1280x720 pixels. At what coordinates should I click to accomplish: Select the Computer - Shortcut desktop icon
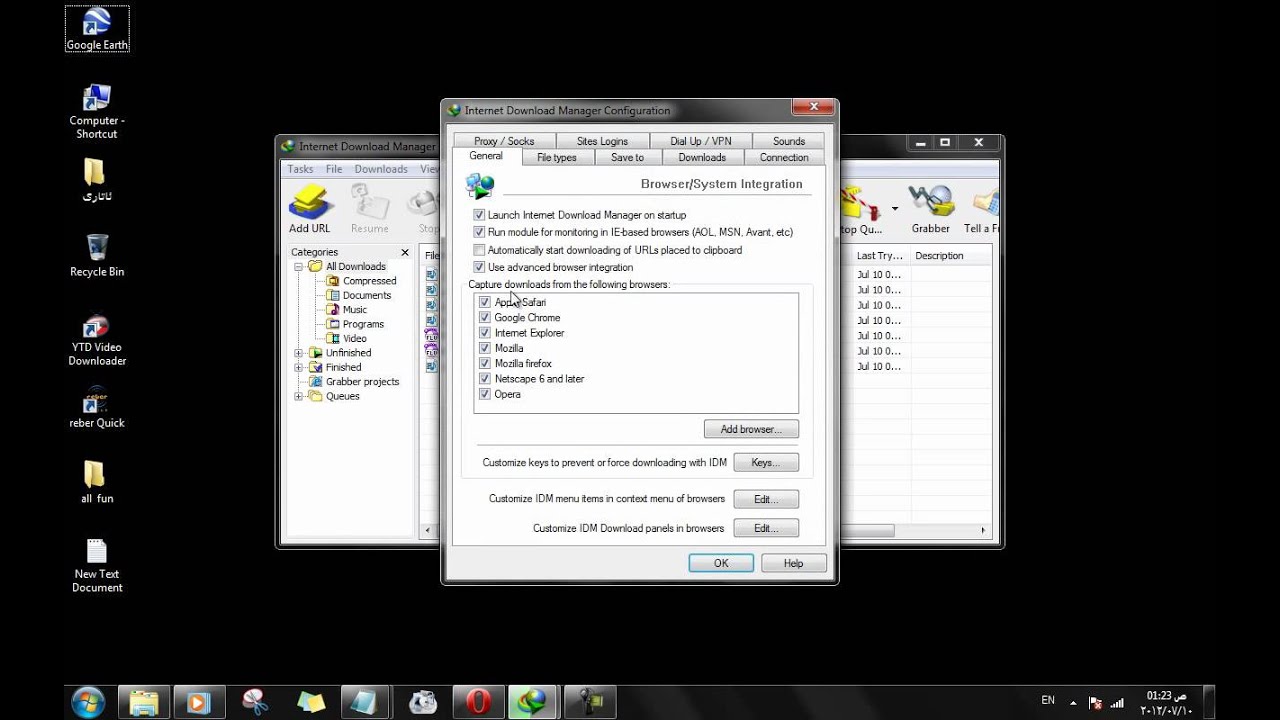(97, 111)
